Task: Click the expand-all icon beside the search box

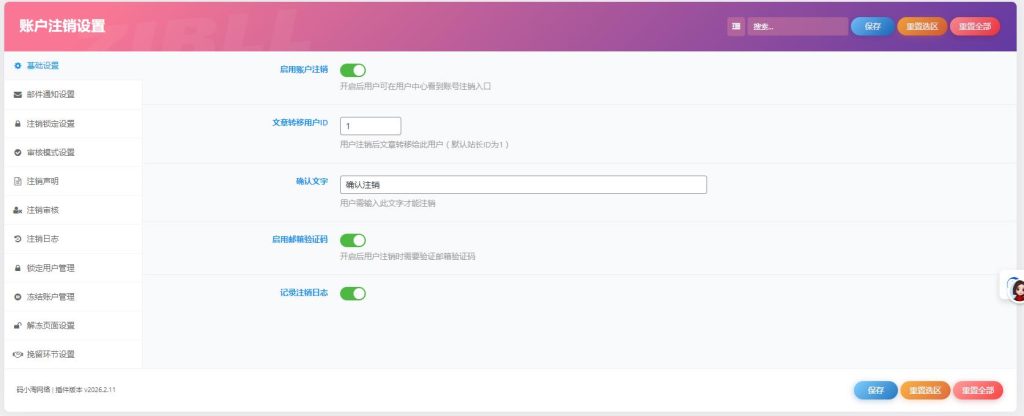Action: (736, 26)
